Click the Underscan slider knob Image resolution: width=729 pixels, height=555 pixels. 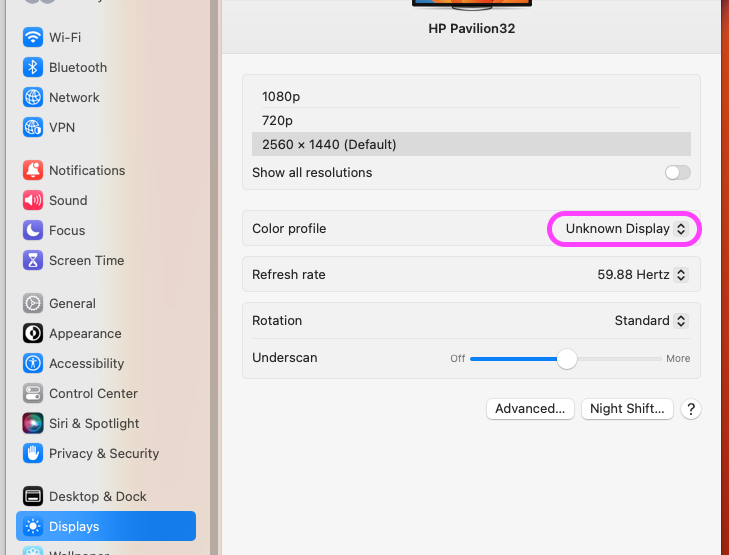coord(567,359)
